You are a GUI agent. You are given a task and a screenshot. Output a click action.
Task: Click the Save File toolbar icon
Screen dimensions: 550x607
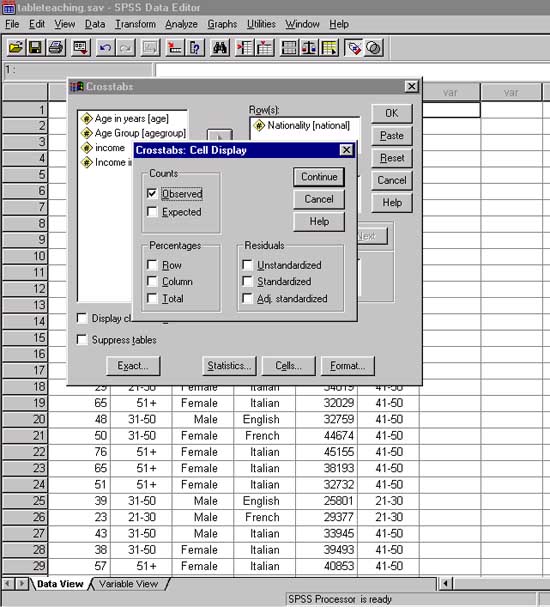tap(35, 48)
